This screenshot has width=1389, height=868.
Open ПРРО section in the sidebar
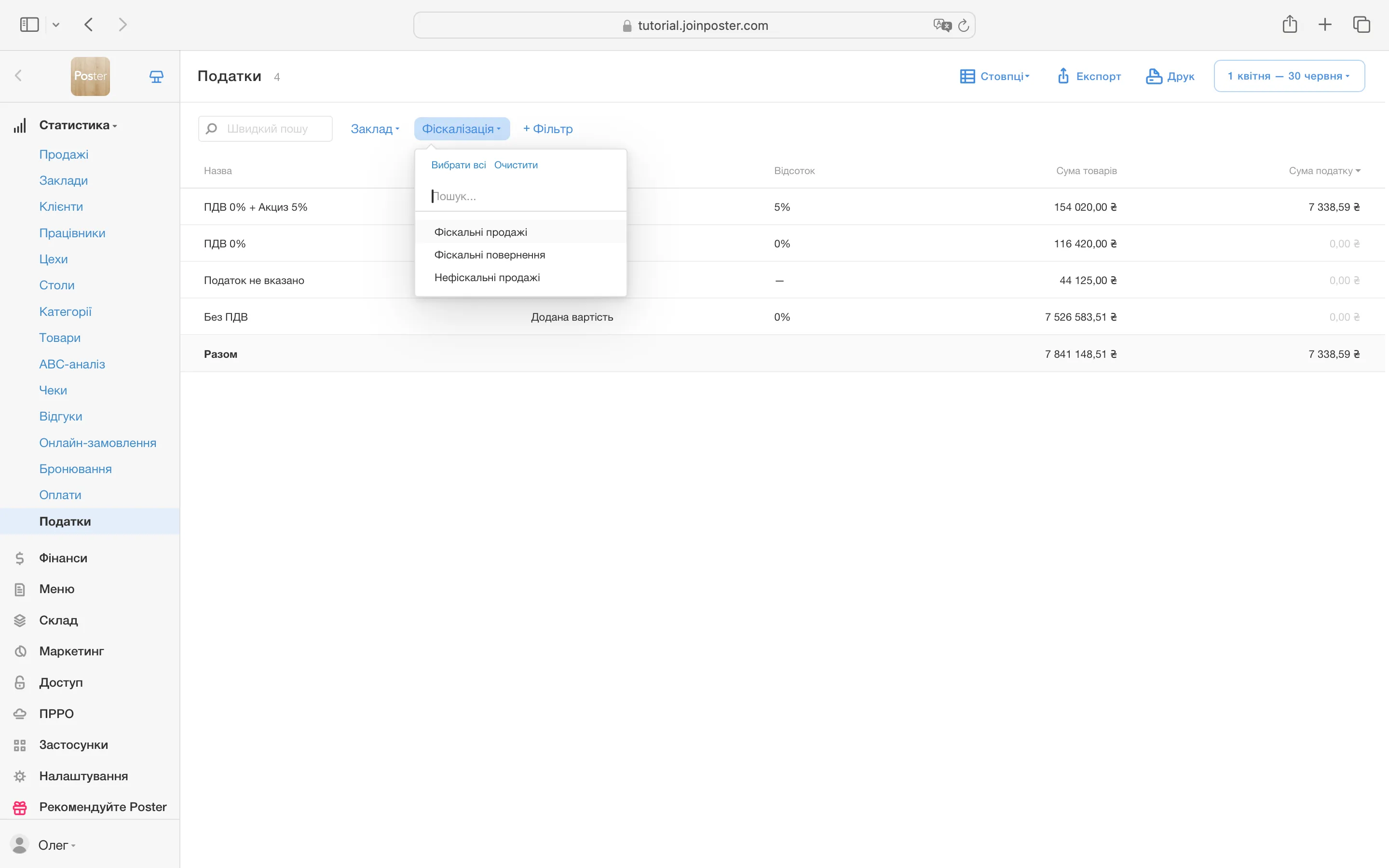tap(56, 714)
